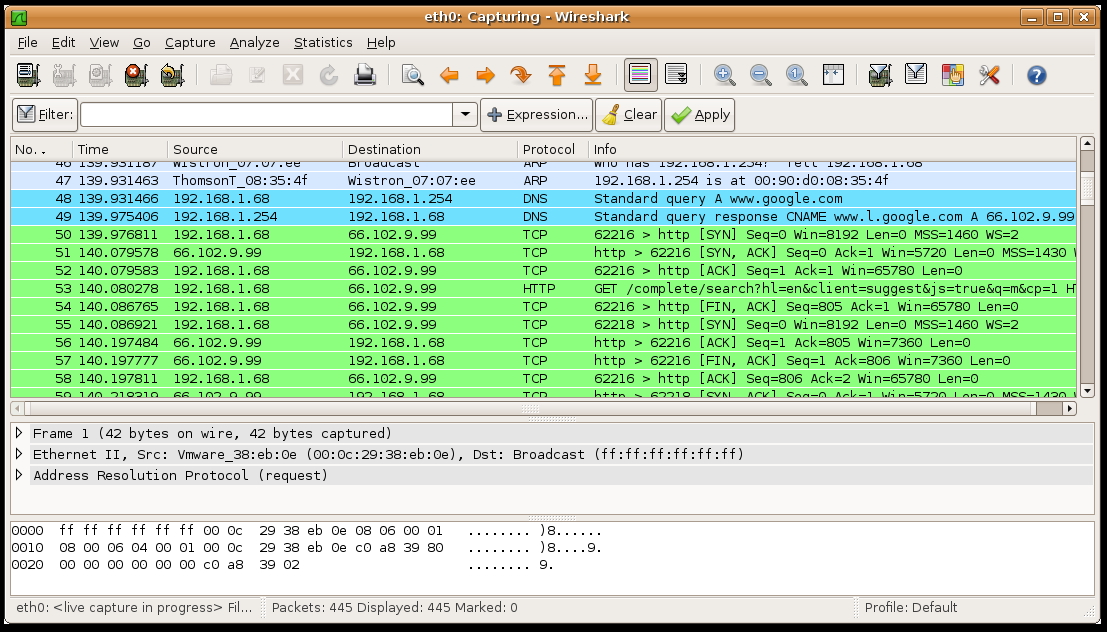Viewport: 1107px width, 632px height.
Task: Open the coloring rules icon
Action: tap(952, 75)
